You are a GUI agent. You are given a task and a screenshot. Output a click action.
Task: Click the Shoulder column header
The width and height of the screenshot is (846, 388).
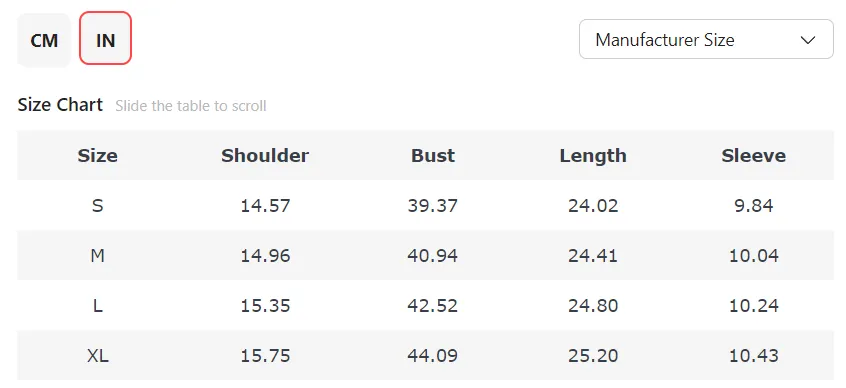pos(265,155)
